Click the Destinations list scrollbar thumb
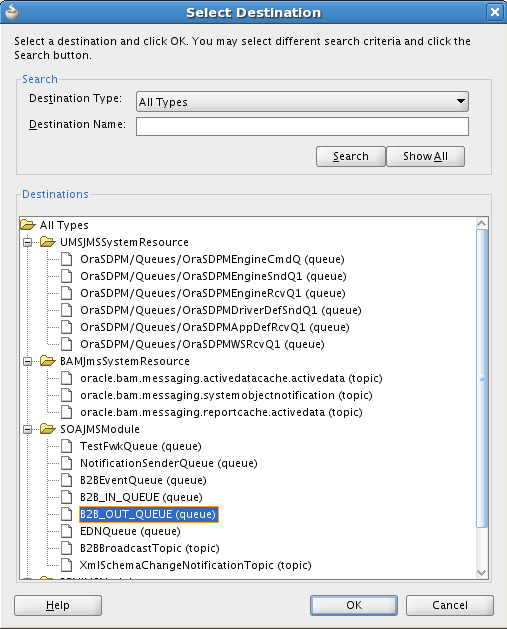The width and height of the screenshot is (507, 629). [482, 378]
